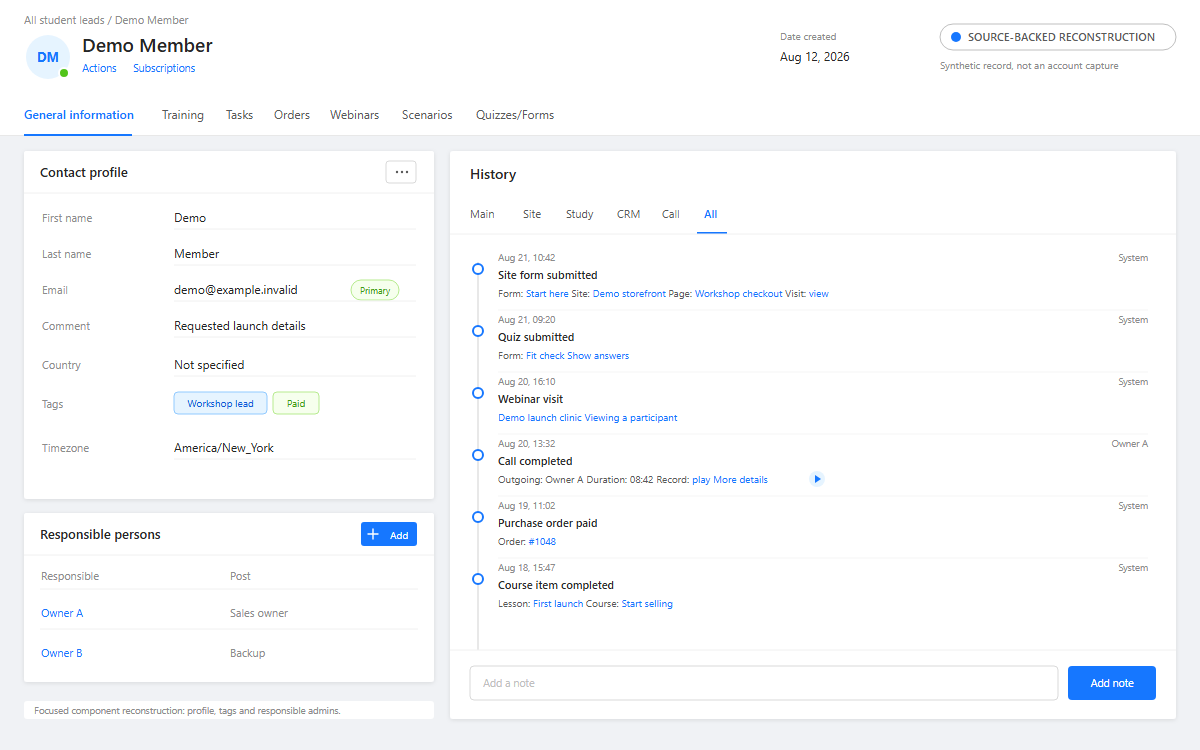Select the All history filter
The width and height of the screenshot is (1200, 750).
(711, 214)
